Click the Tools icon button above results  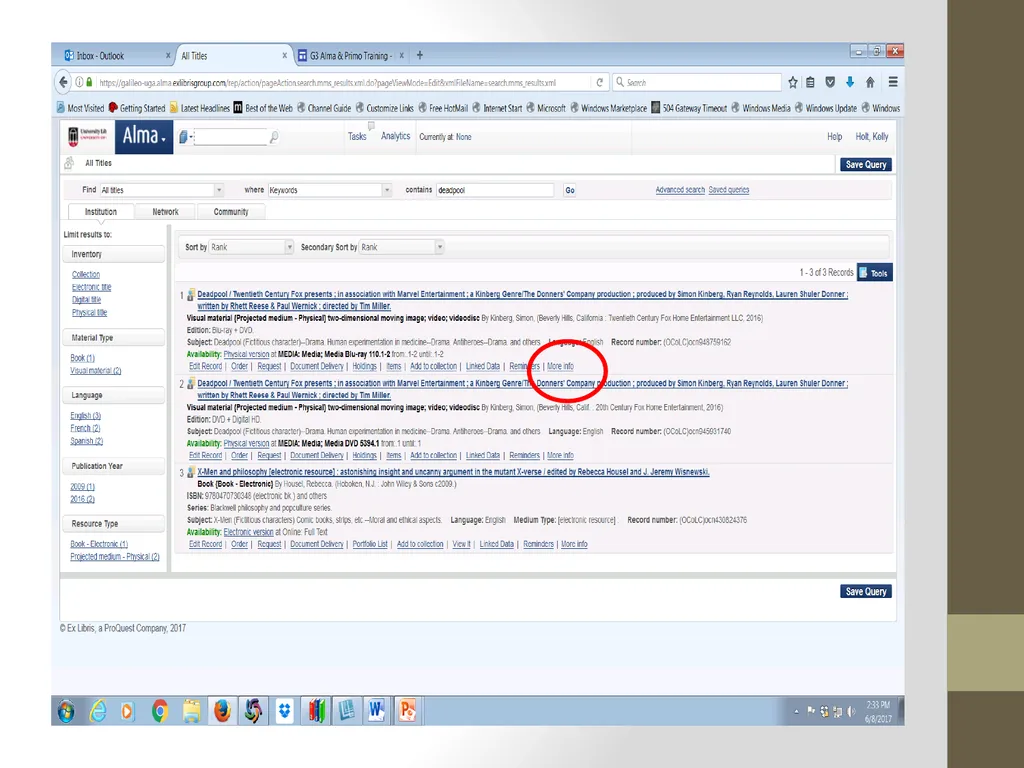[874, 273]
